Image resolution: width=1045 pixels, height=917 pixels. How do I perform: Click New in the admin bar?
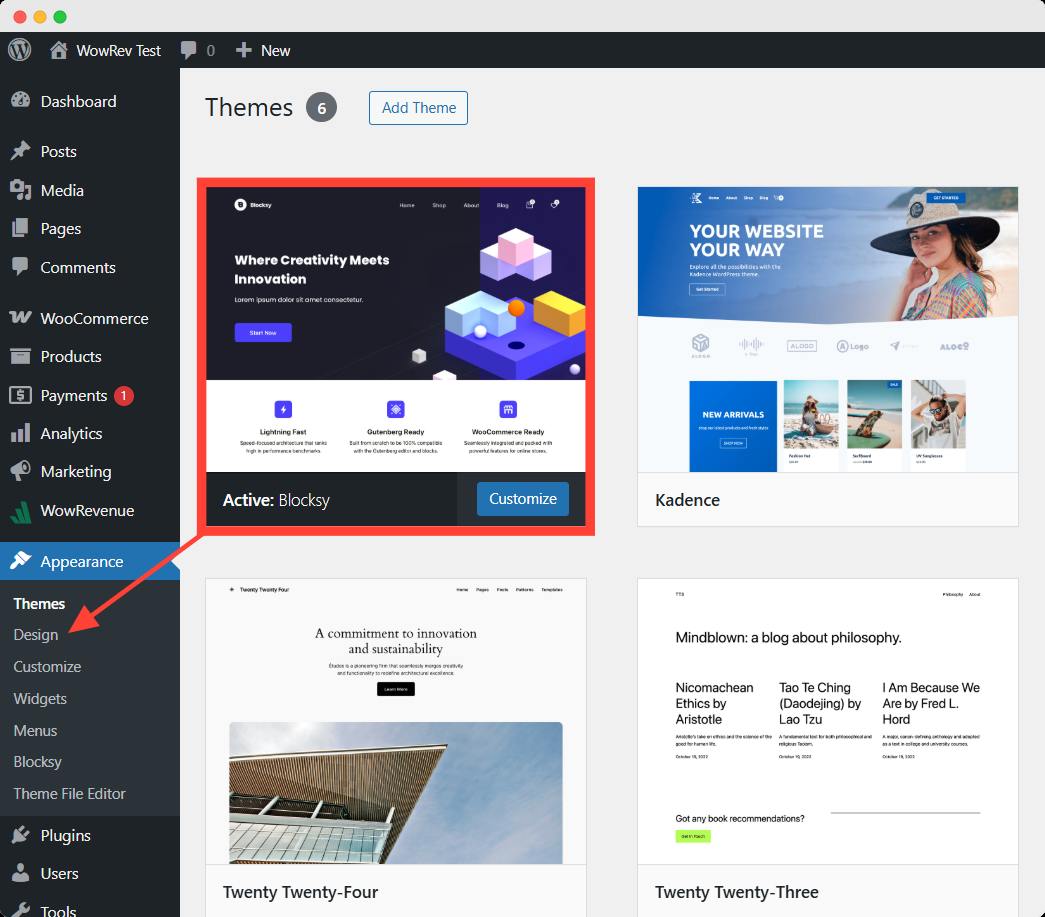[275, 51]
